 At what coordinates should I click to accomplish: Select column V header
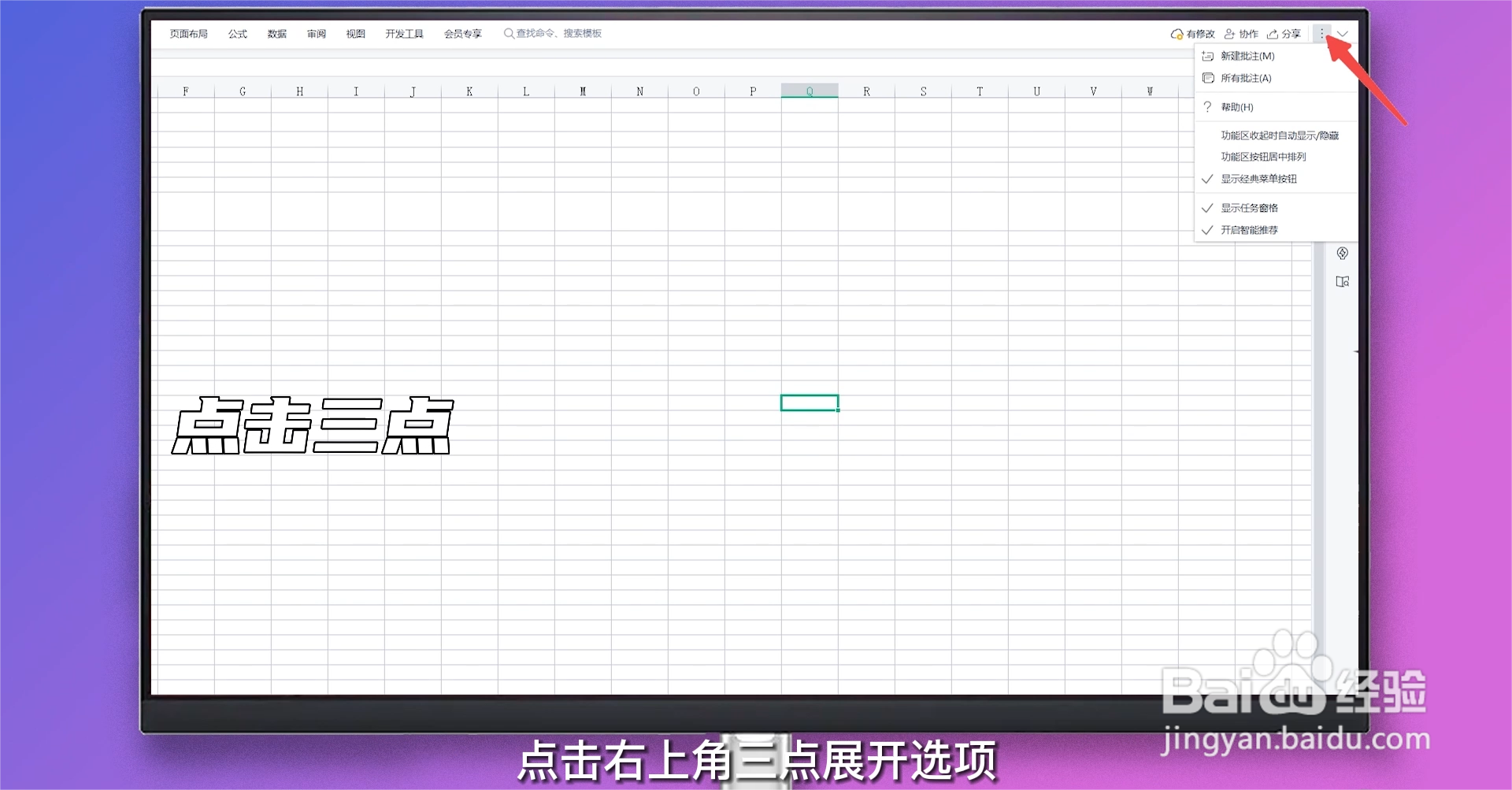pyautogui.click(x=1093, y=91)
